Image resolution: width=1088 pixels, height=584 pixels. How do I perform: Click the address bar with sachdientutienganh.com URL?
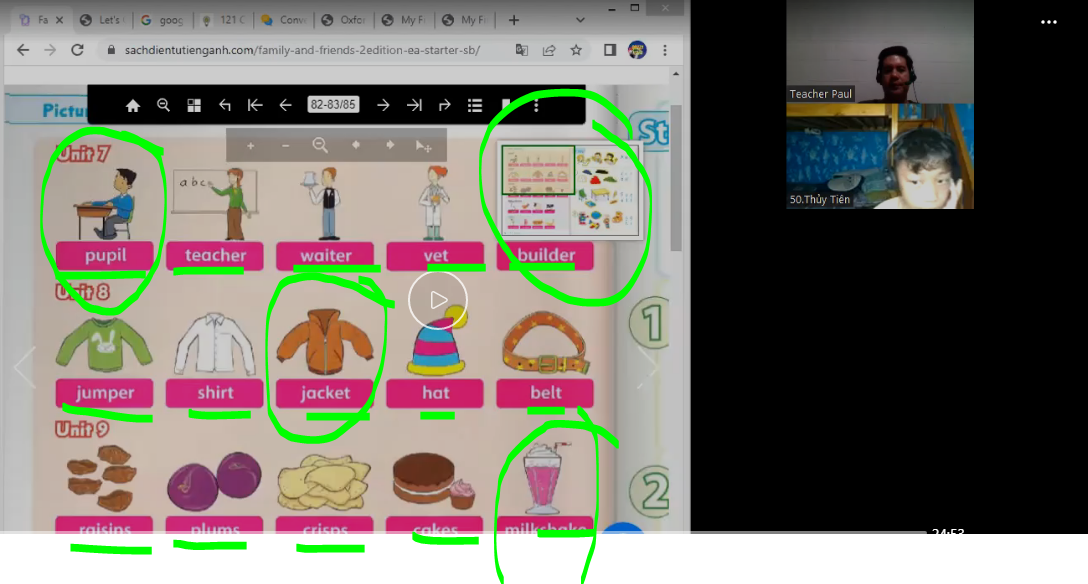pyautogui.click(x=303, y=50)
